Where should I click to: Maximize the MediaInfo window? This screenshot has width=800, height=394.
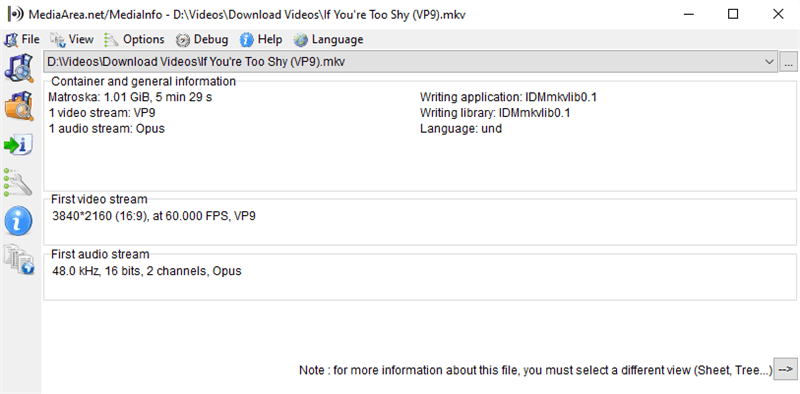733,14
